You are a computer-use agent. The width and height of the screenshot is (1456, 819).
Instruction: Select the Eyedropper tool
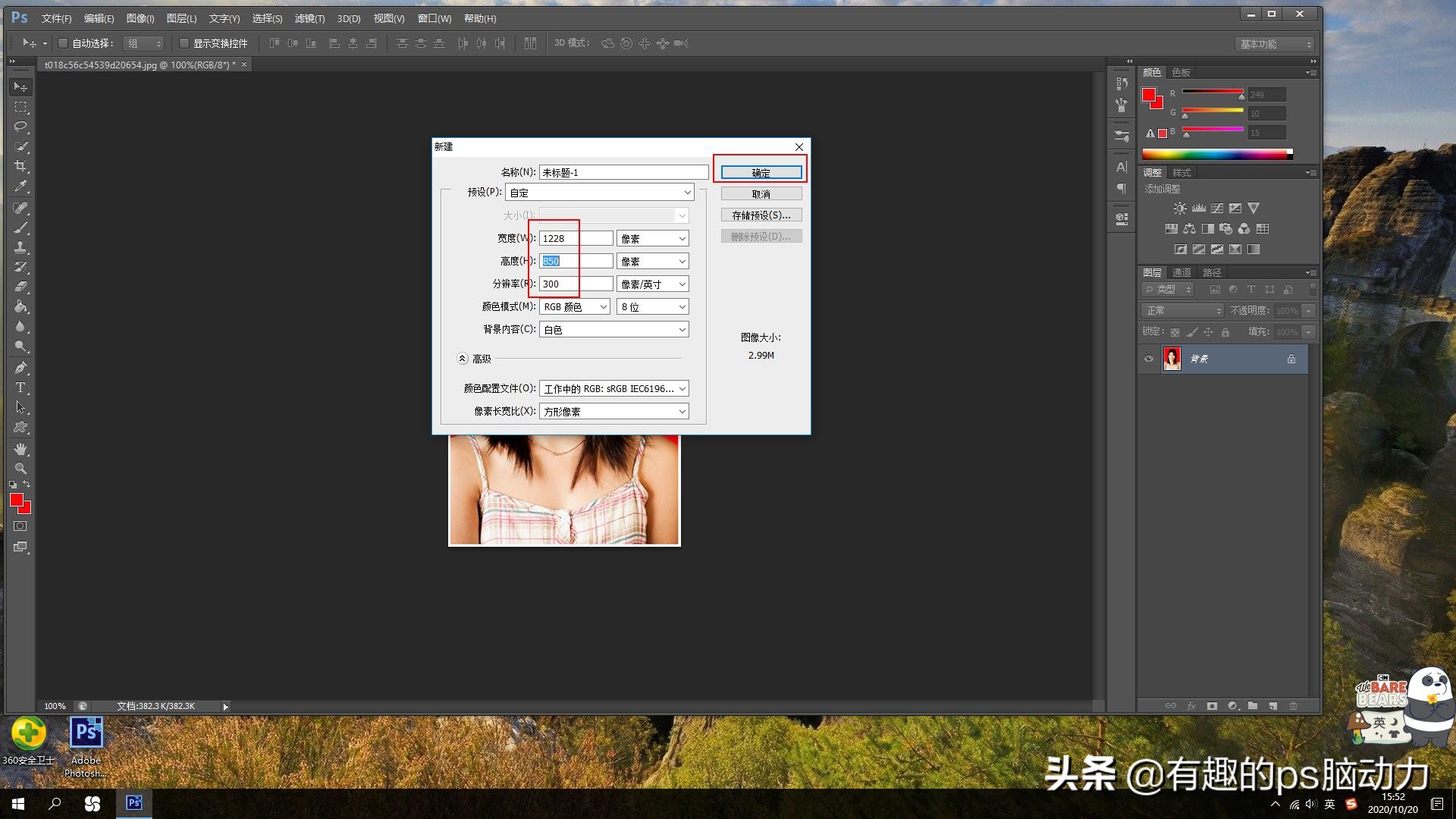tap(20, 186)
